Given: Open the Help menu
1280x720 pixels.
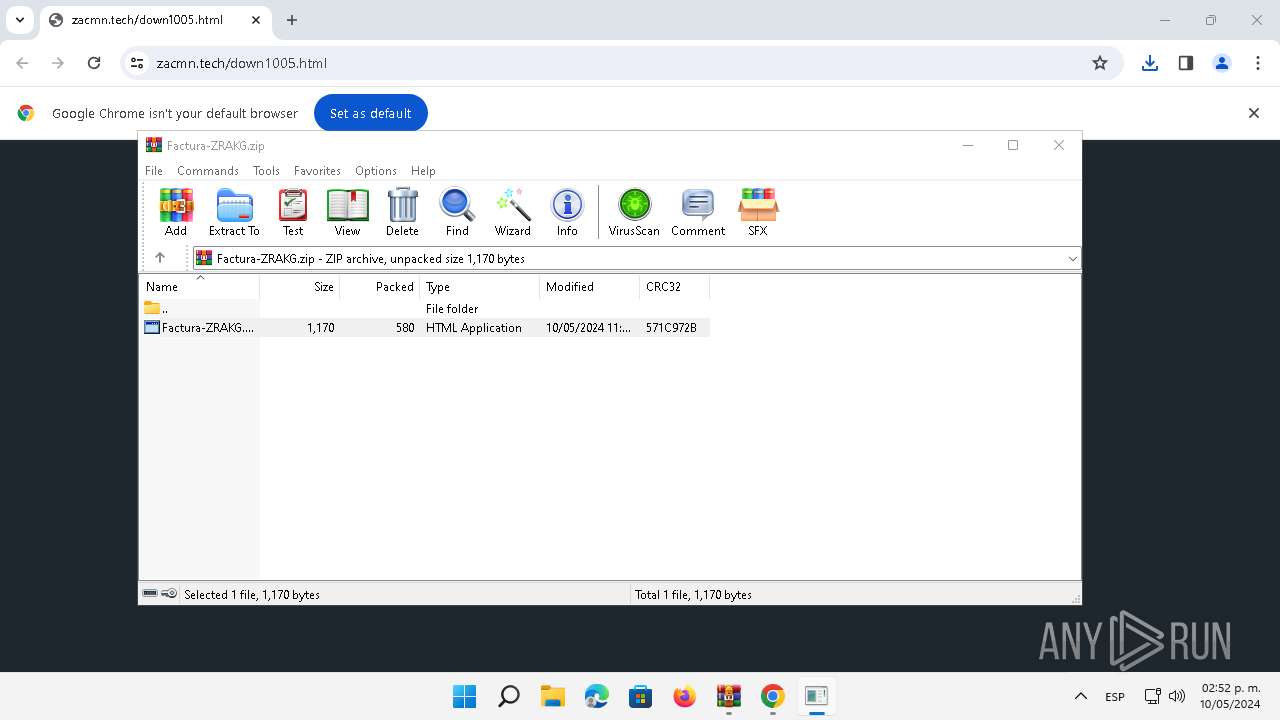Looking at the screenshot, I should (x=423, y=171).
